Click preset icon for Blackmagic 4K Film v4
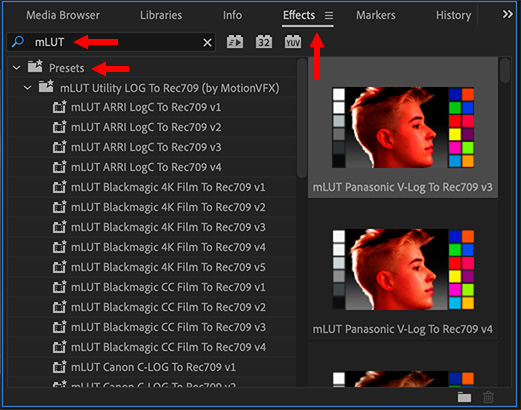The height and width of the screenshot is (410, 521). point(60,247)
